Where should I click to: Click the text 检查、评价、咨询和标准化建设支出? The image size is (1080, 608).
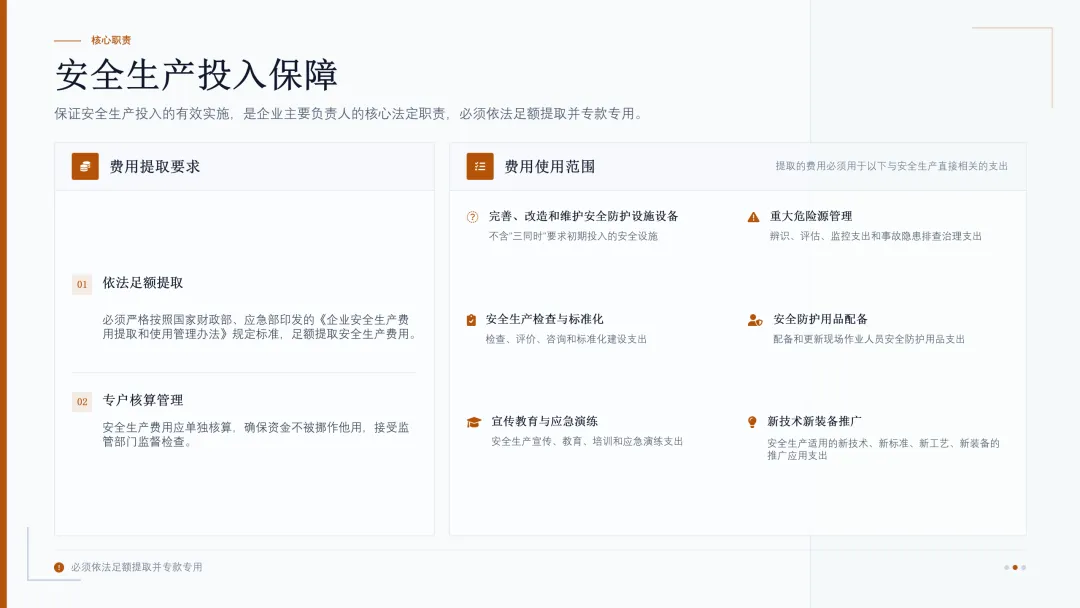(x=566, y=339)
